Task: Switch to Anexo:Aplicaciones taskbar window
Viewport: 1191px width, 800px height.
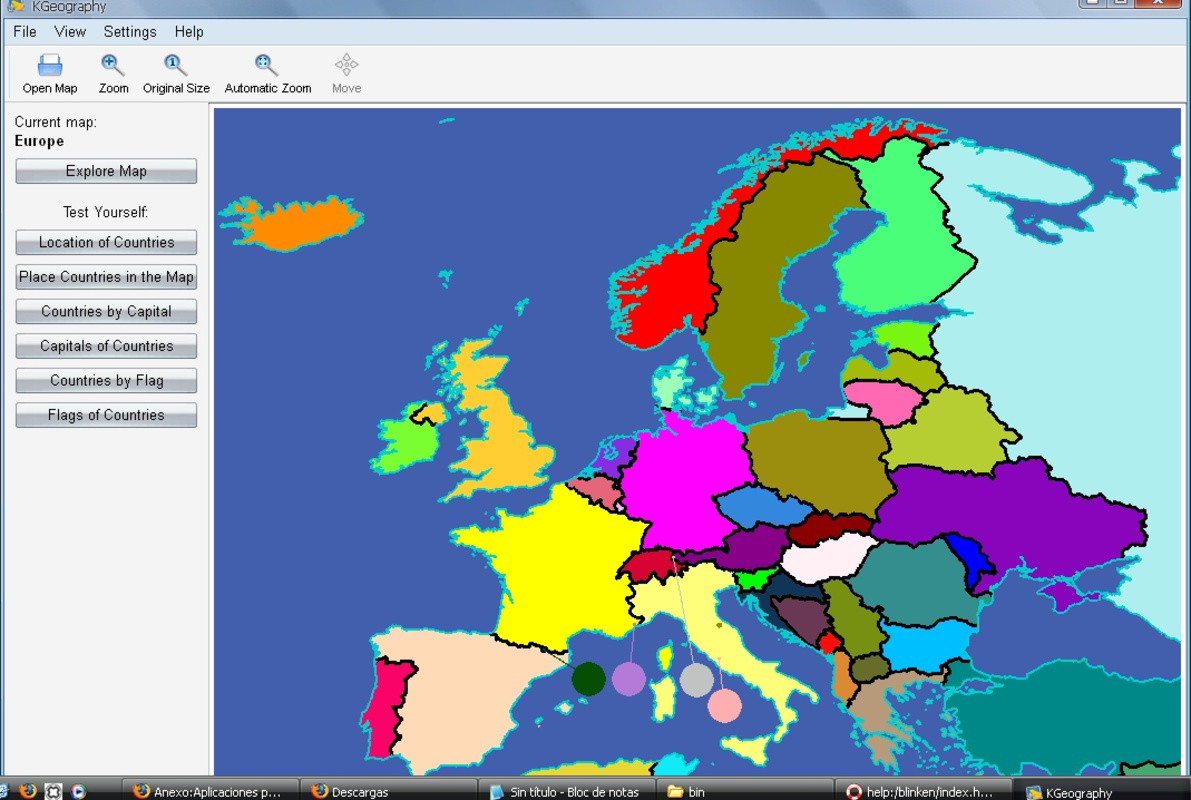Action: (210, 790)
